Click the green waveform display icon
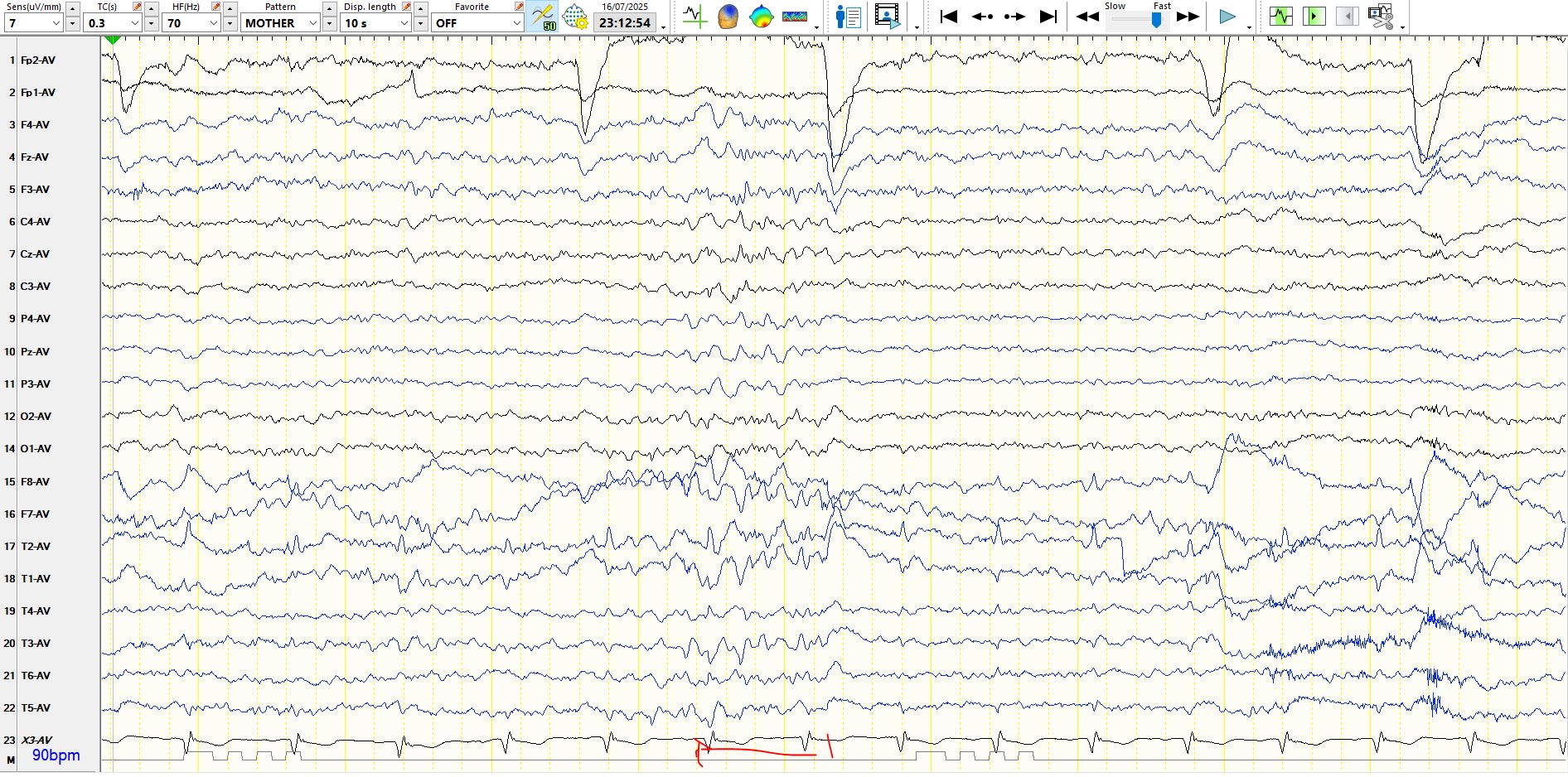The width and height of the screenshot is (1568, 777). click(1281, 16)
